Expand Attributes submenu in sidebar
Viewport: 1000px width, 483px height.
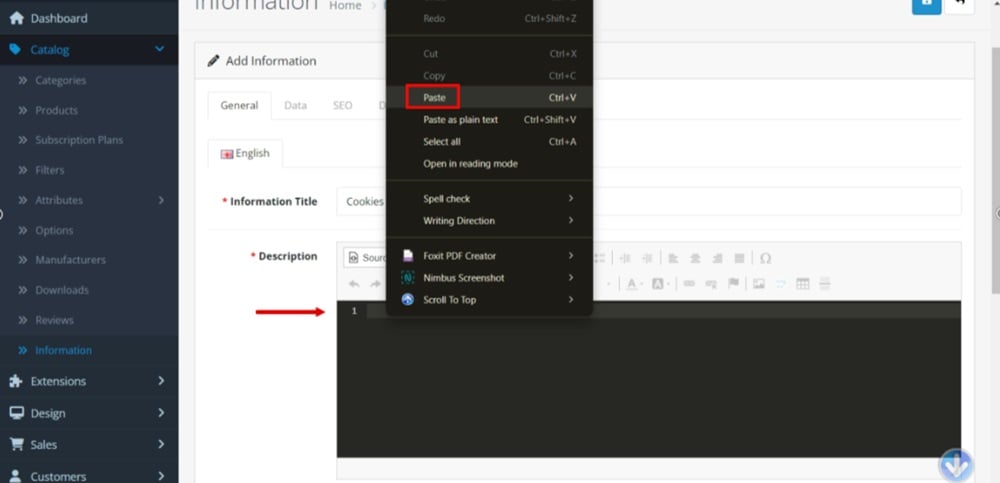89,200
